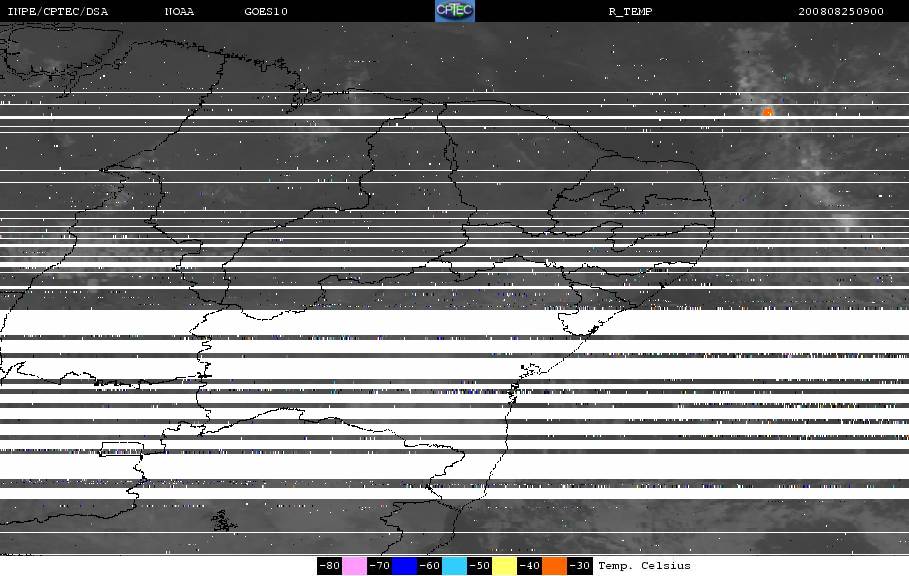Select the pink legend color swatch
The width and height of the screenshot is (909, 576).
[354, 566]
